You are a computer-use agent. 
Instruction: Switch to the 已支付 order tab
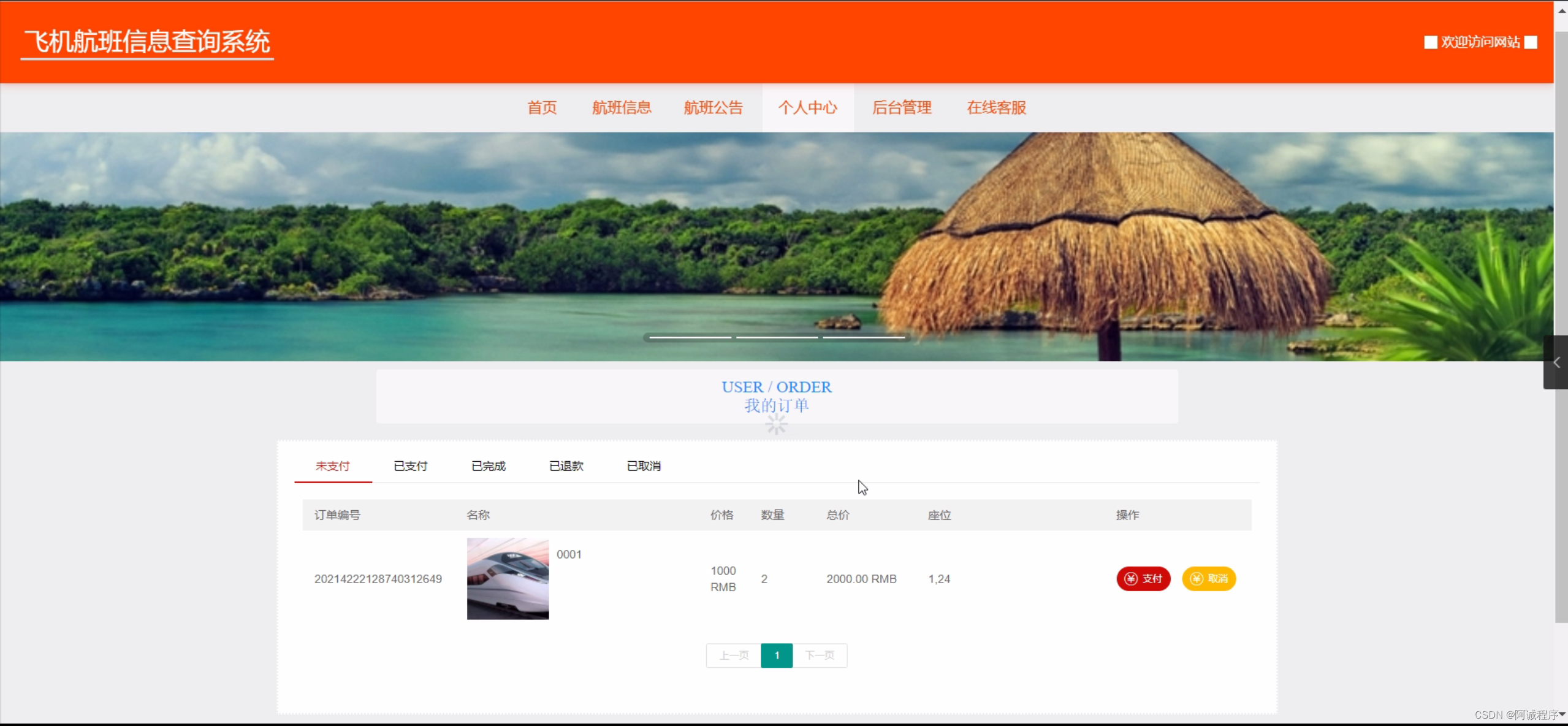coord(409,466)
